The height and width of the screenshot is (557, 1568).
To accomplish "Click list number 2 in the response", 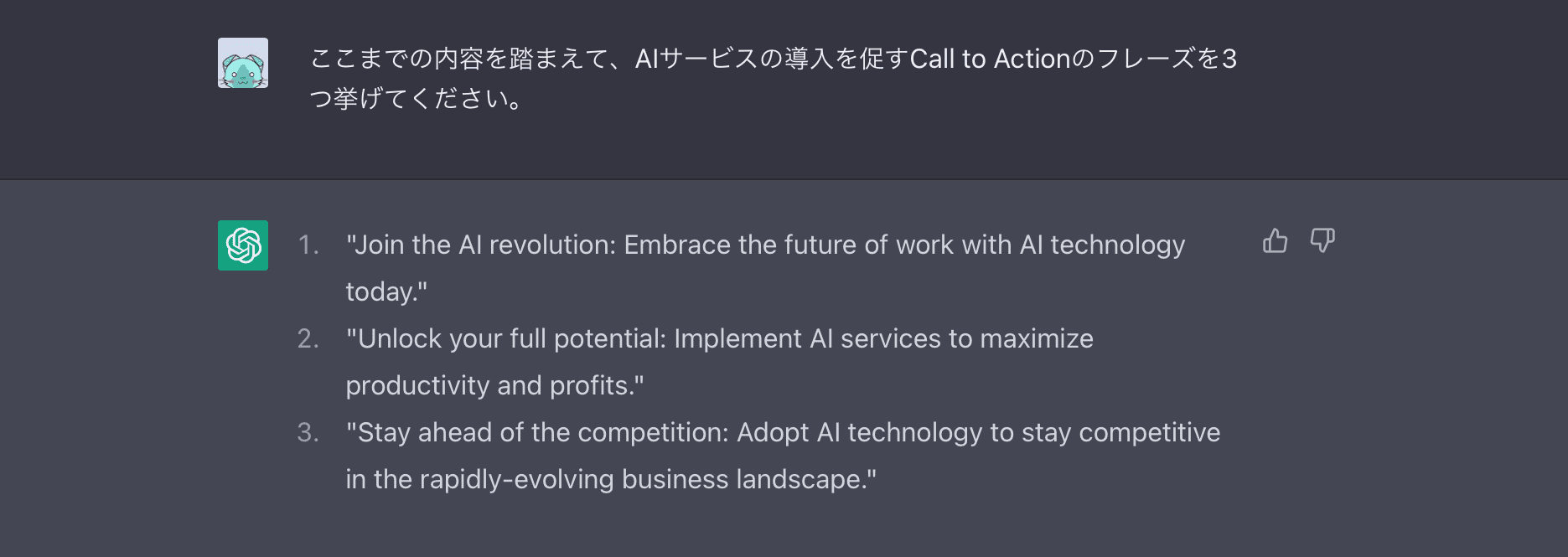I will click(x=308, y=338).
